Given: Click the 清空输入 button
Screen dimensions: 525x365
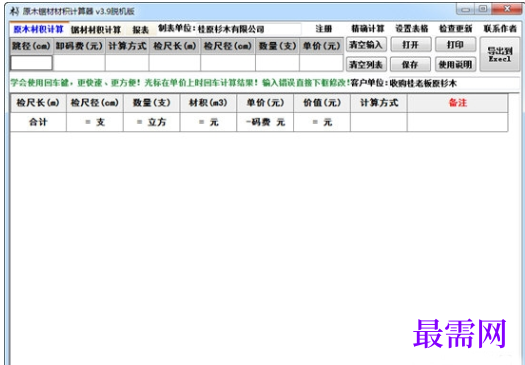Looking at the screenshot, I should tap(366, 45).
